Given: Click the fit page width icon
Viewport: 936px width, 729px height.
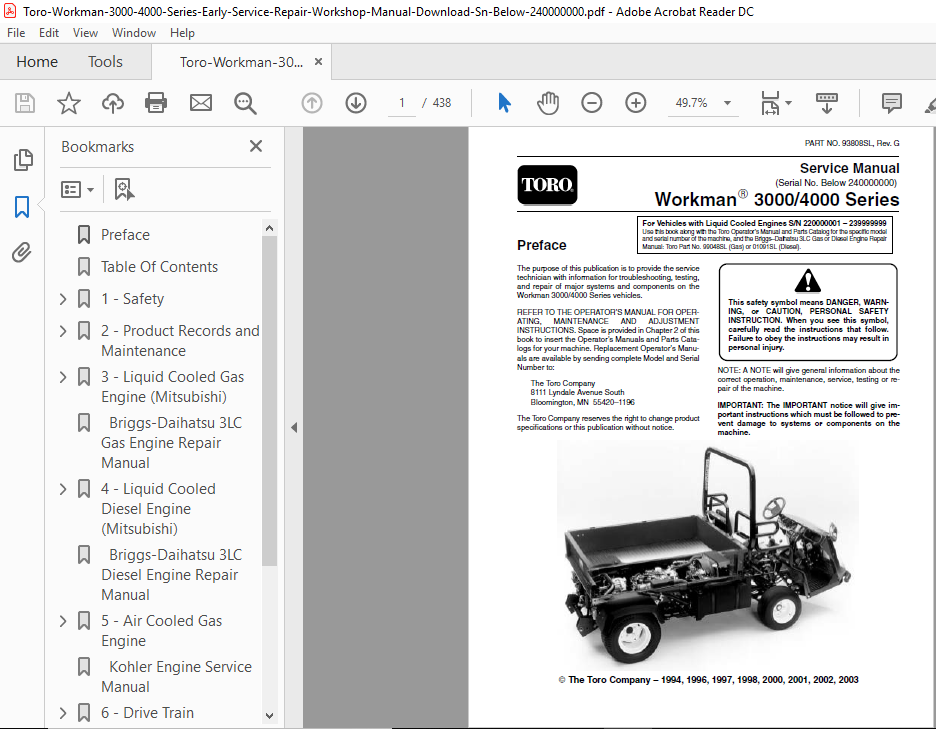Looking at the screenshot, I should tap(770, 103).
